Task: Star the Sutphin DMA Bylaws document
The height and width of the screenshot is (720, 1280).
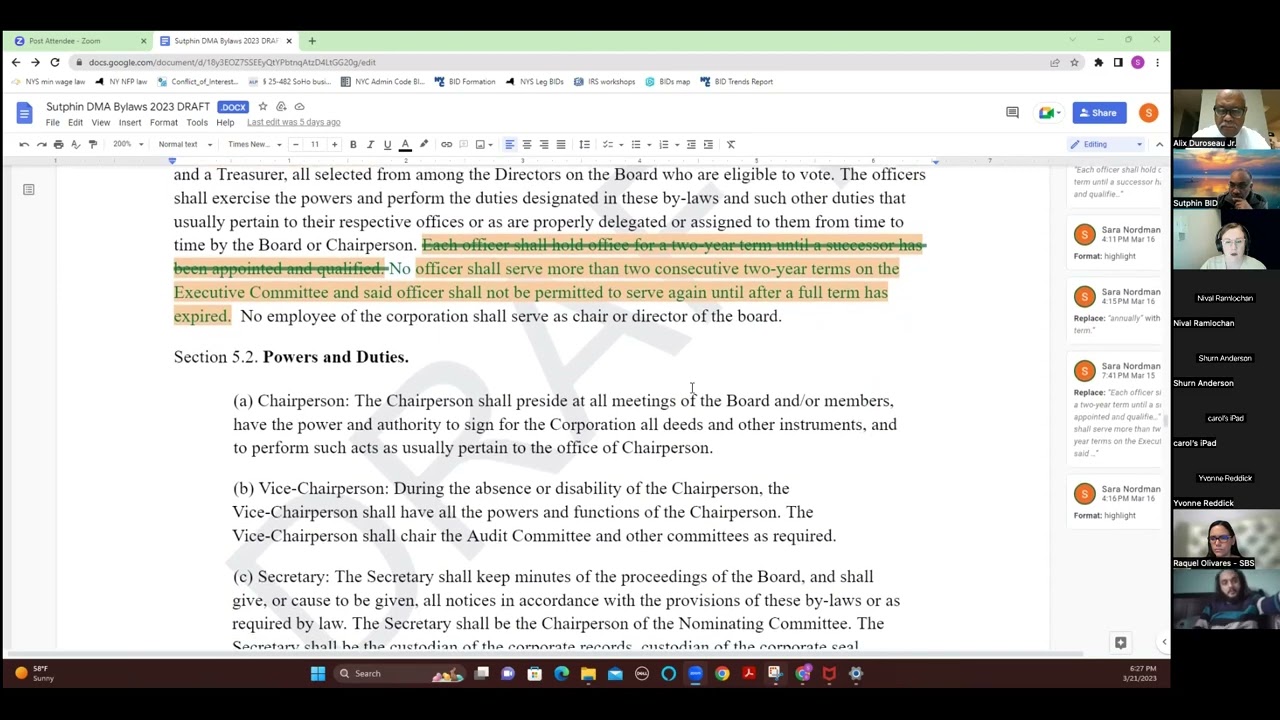Action: pos(263,106)
